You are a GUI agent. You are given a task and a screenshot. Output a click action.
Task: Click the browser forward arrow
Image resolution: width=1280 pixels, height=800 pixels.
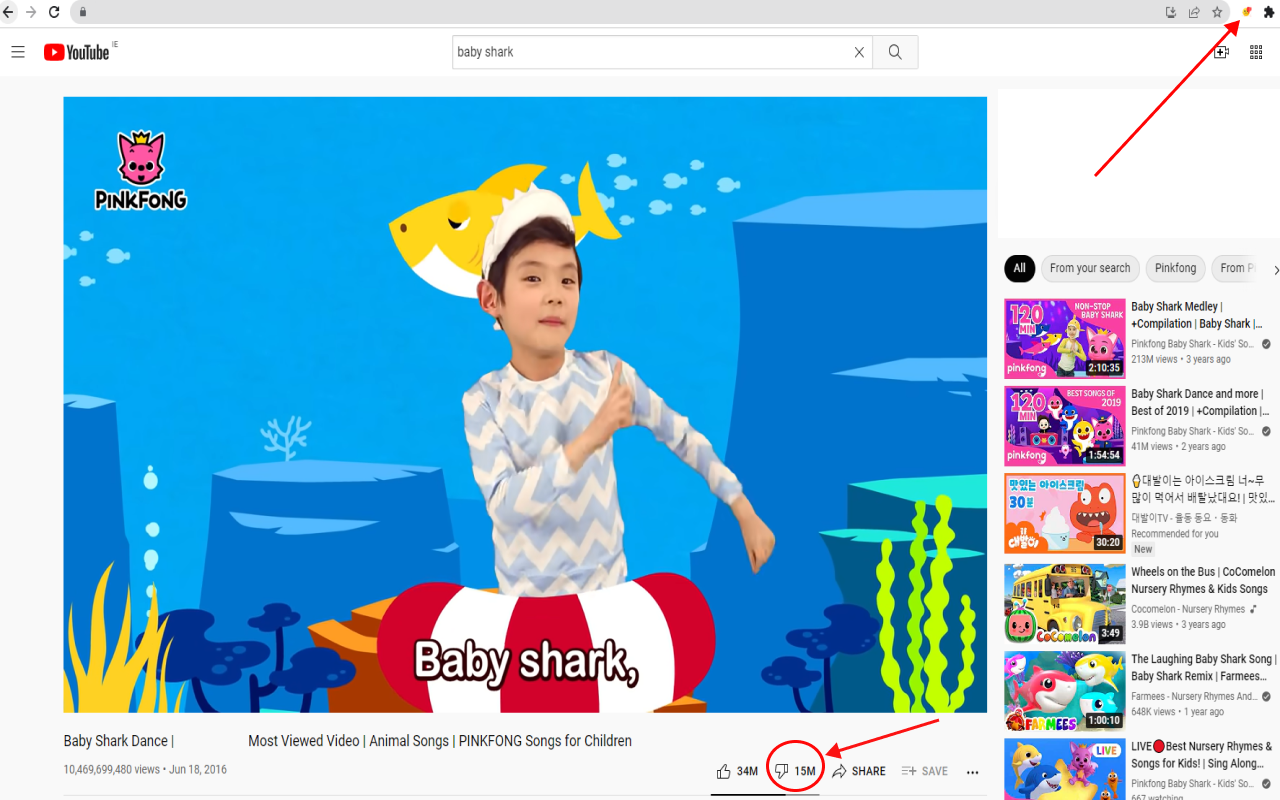pos(31,12)
